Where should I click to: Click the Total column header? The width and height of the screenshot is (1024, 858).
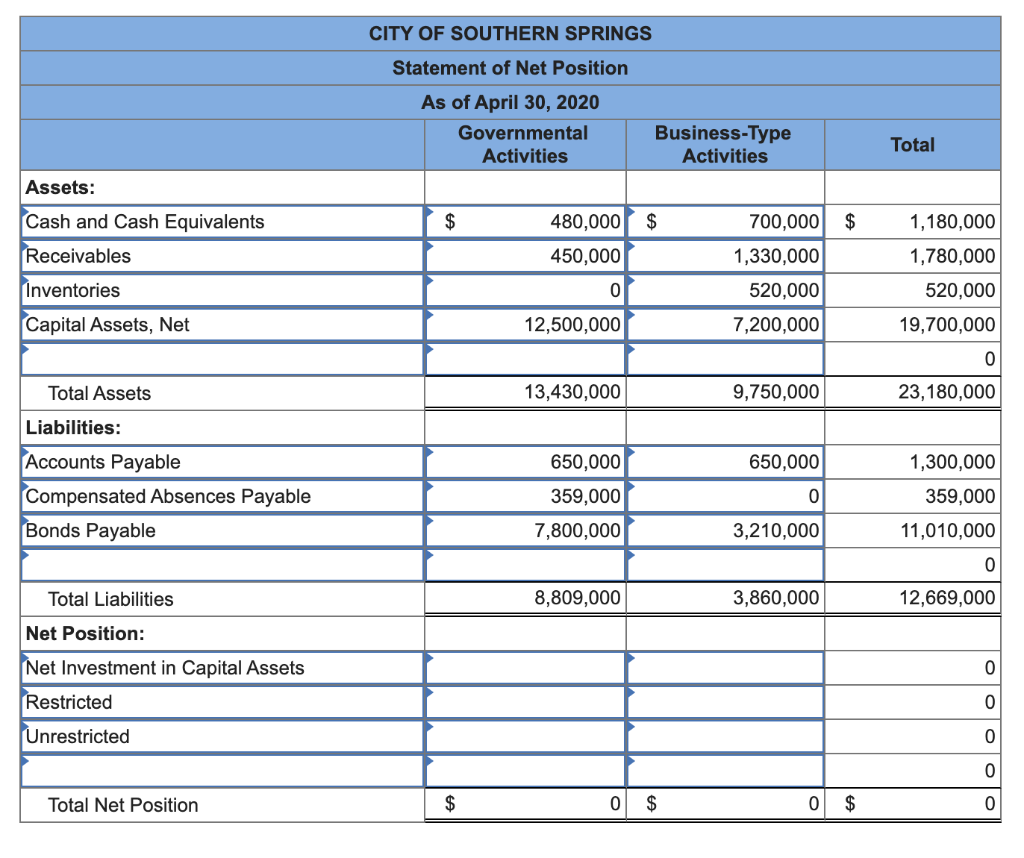(x=912, y=144)
